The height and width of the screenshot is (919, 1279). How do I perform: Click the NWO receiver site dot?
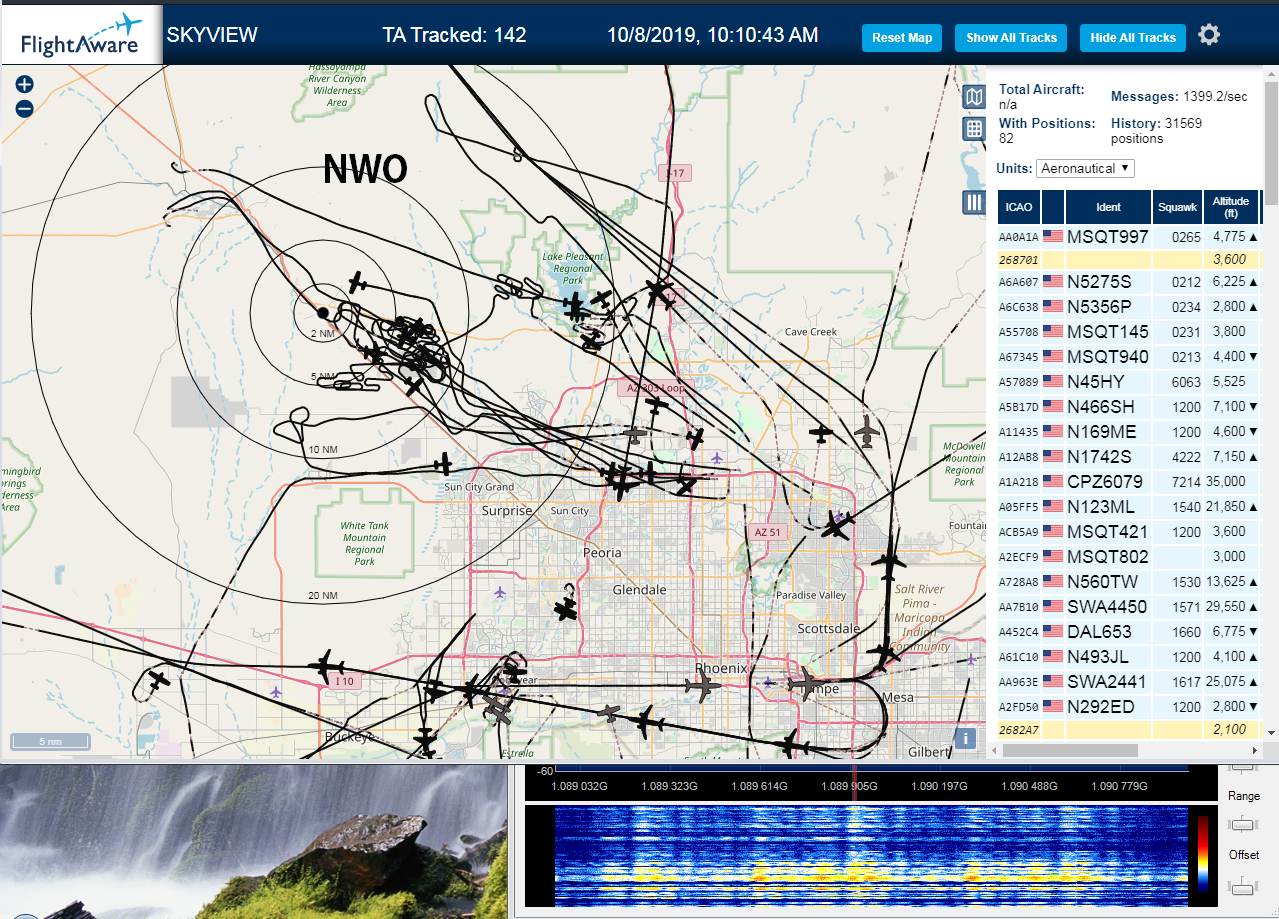(322, 312)
